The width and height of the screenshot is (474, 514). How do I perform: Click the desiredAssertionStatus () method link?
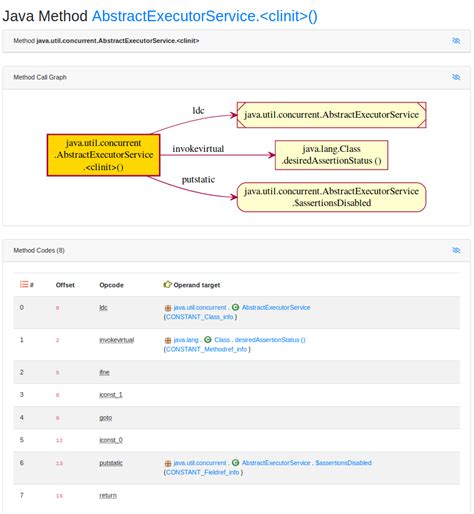270,340
